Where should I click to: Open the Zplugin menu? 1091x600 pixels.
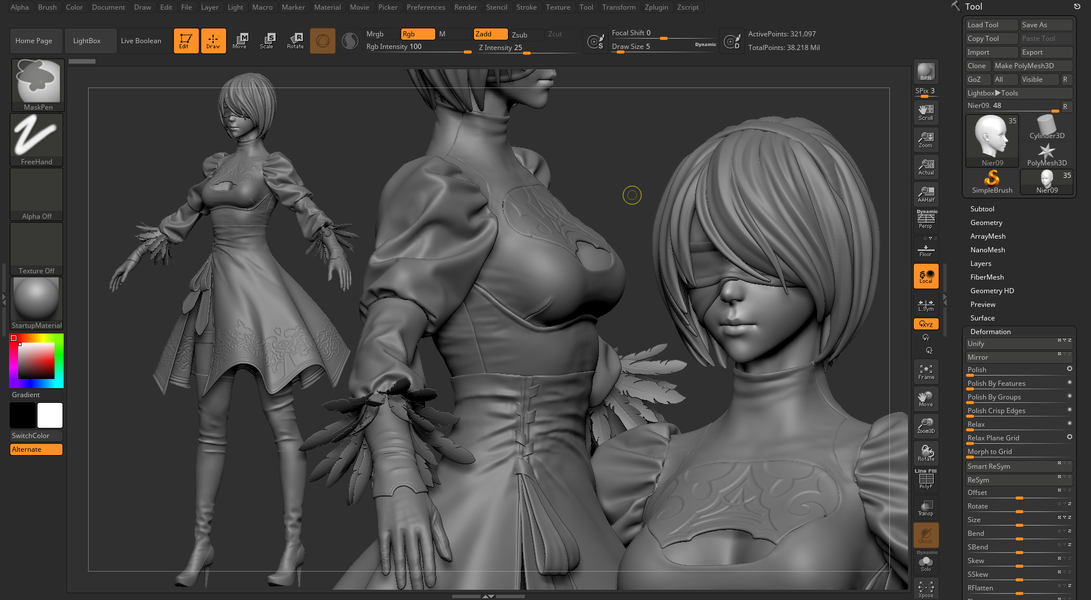coord(656,7)
